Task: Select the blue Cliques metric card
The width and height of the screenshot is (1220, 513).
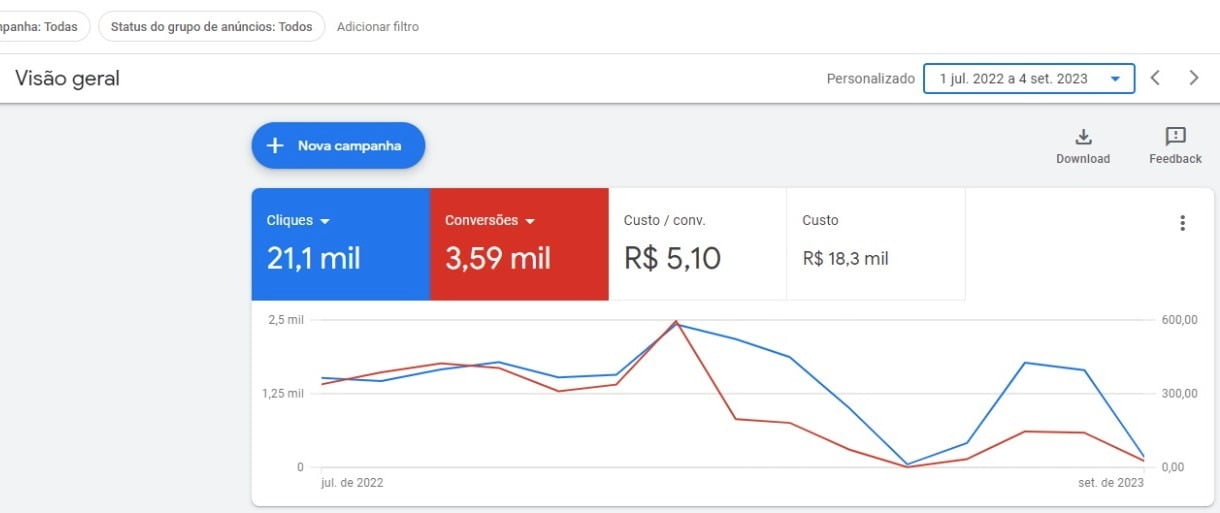Action: tap(341, 244)
